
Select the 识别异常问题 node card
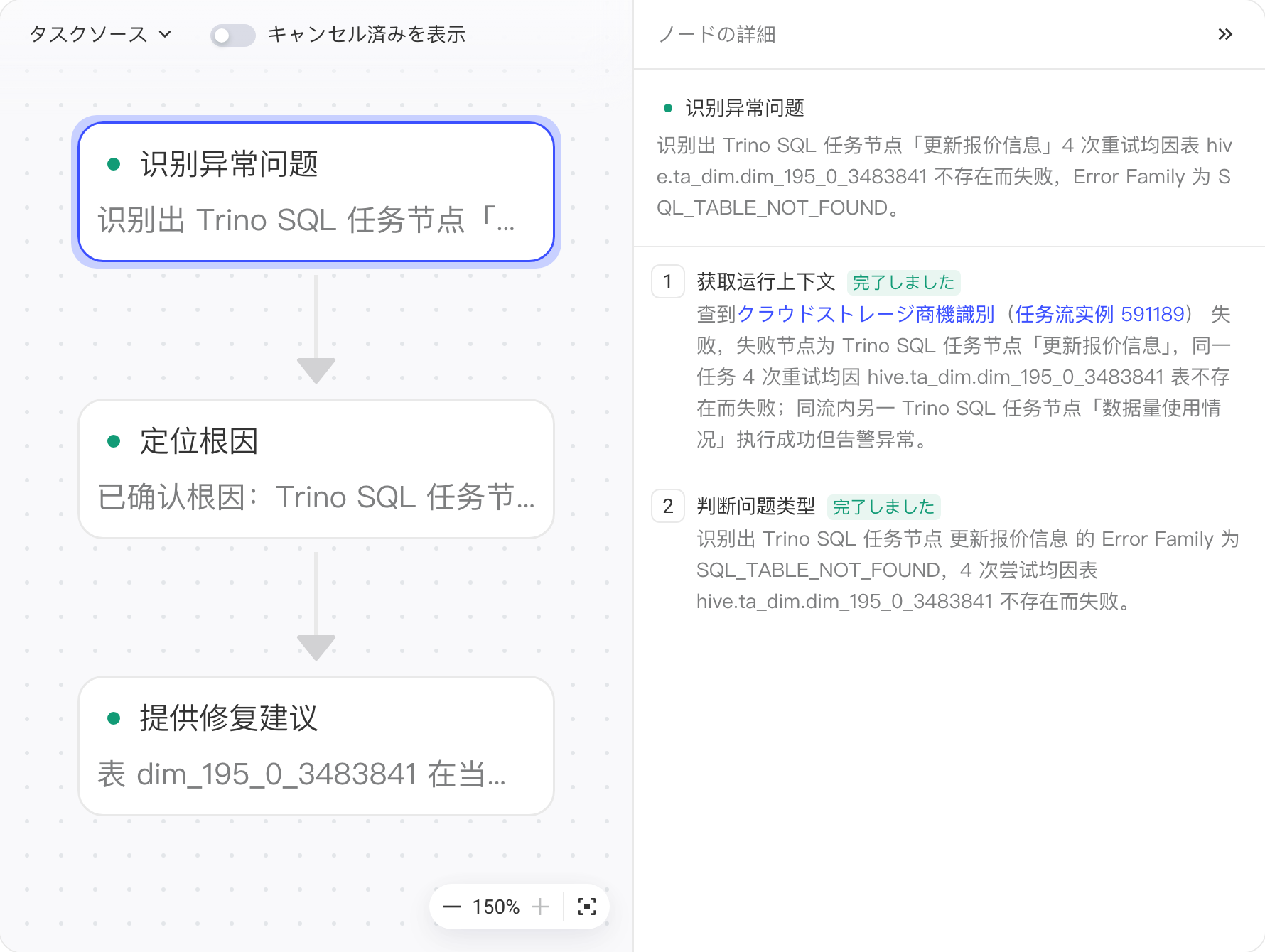coord(316,192)
